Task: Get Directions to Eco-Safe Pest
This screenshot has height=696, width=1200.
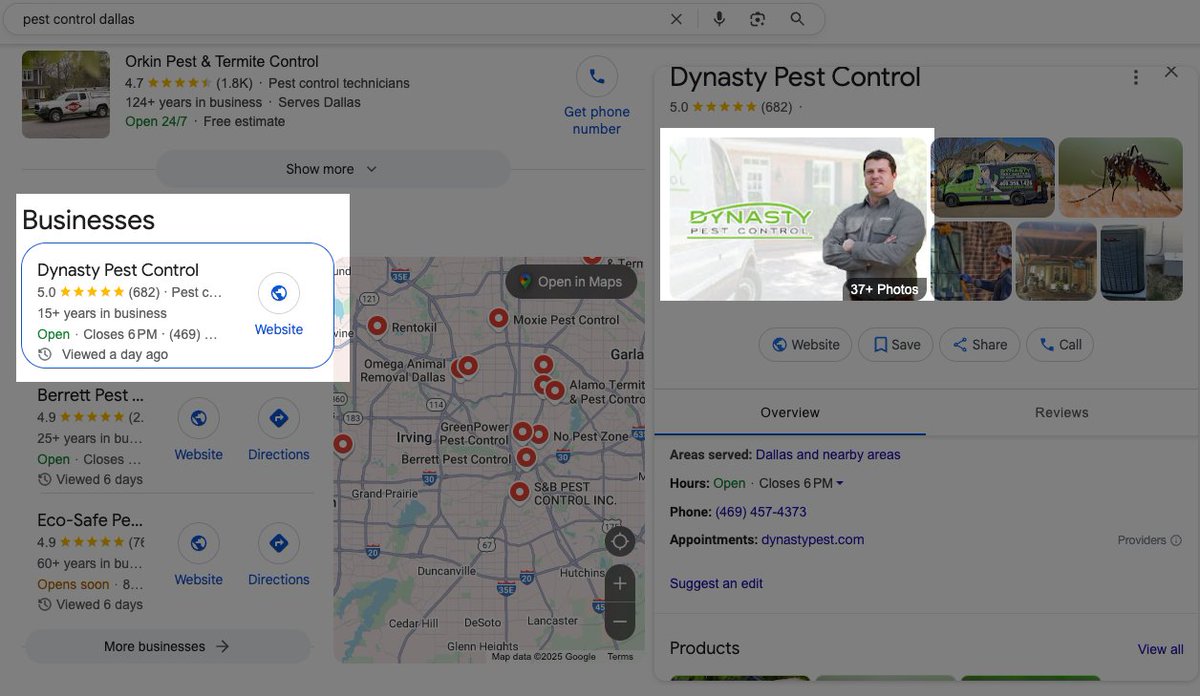Action: (x=279, y=543)
